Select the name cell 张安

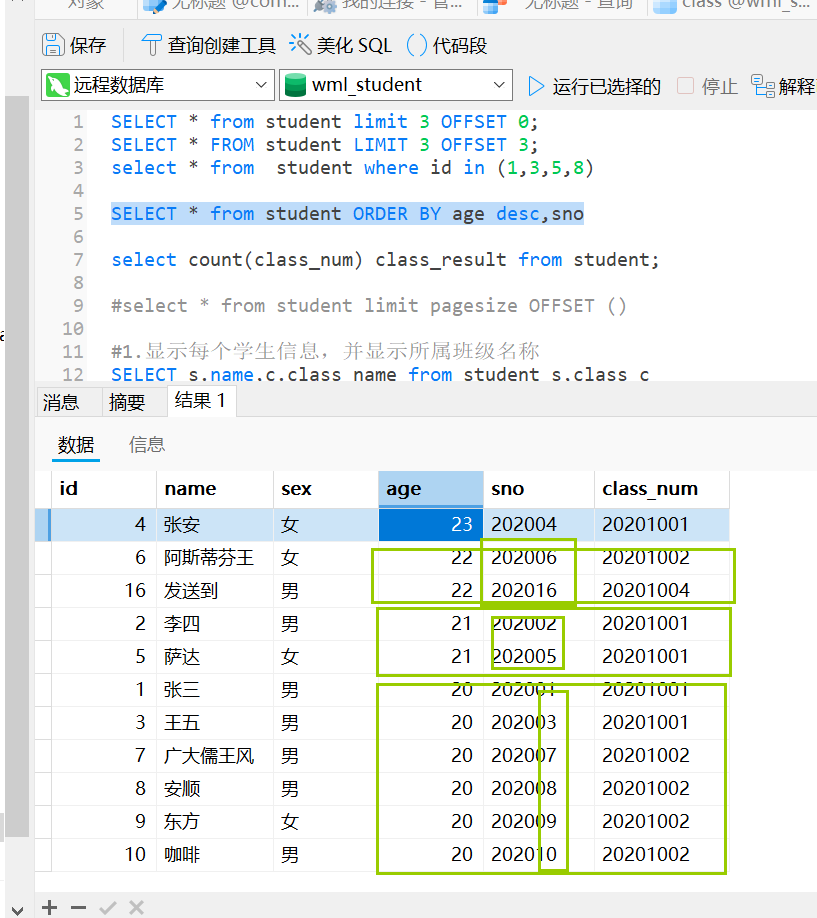pos(215,525)
